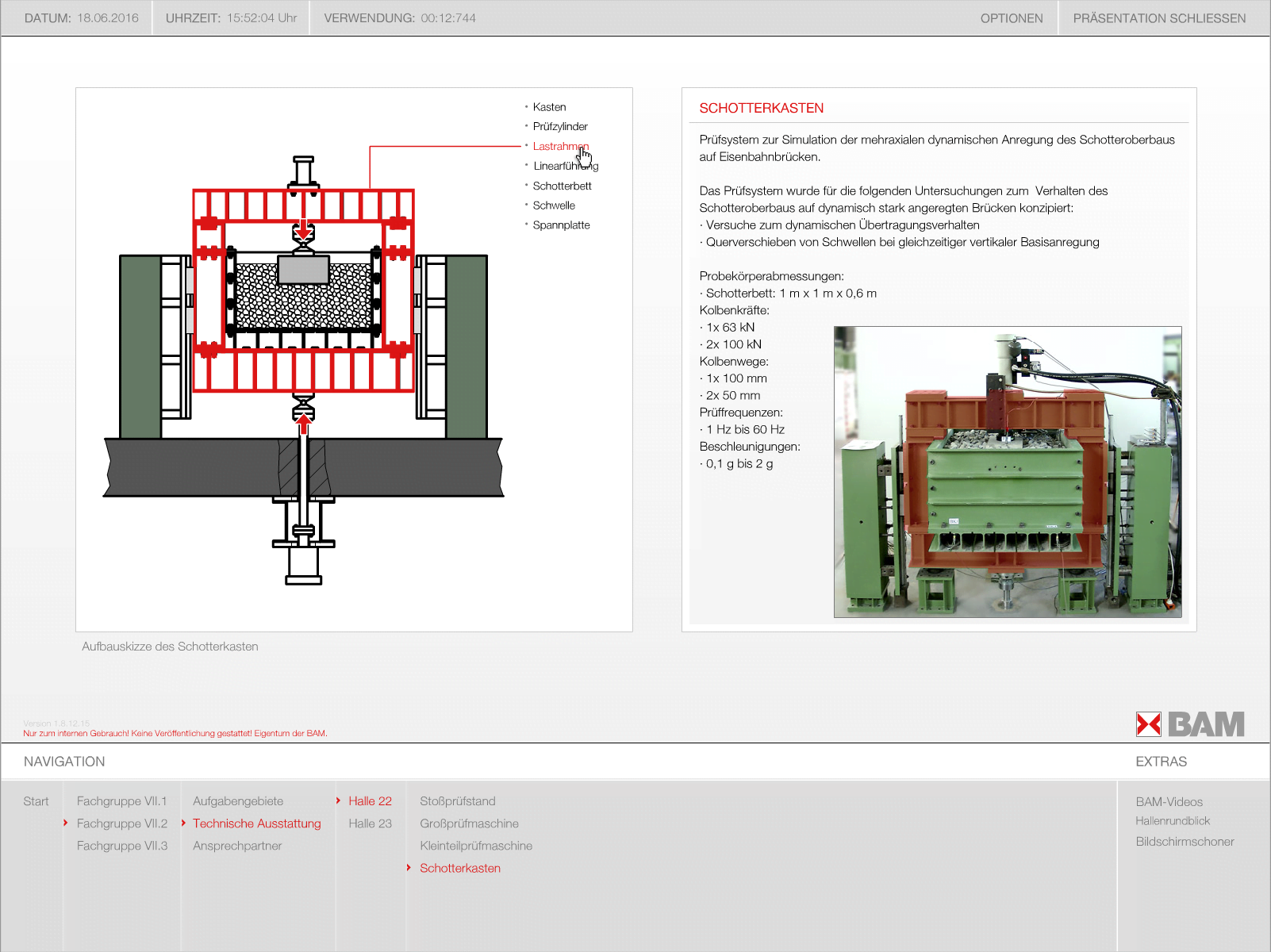Open Kleinteilprüfmaschine equipment page
The height and width of the screenshot is (952, 1271).
coord(476,846)
